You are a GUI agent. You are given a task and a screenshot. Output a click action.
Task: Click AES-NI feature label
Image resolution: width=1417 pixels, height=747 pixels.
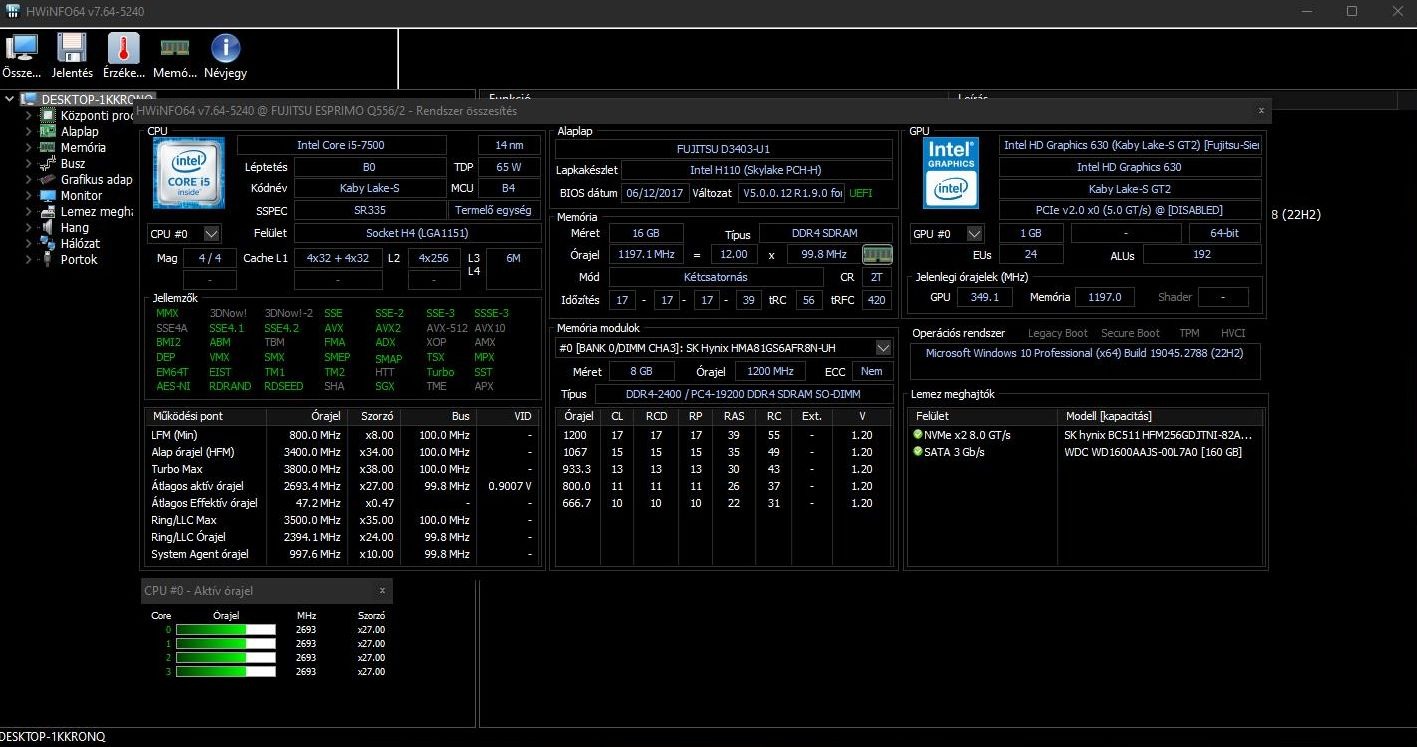173,386
